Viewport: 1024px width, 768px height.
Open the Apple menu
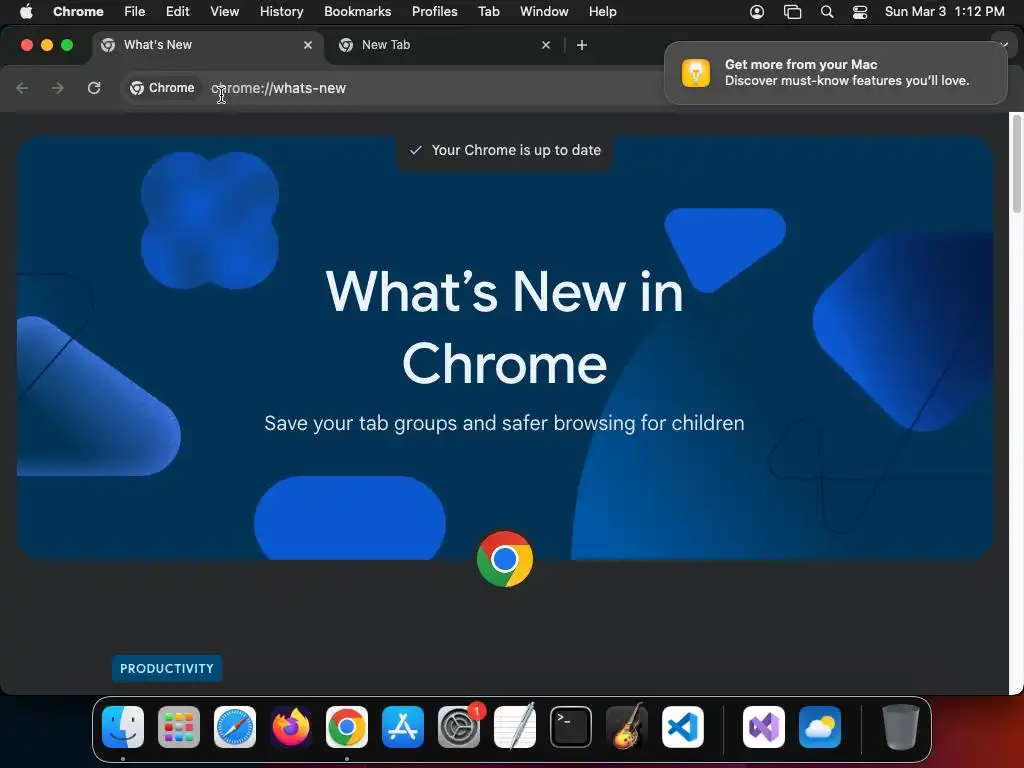(26, 11)
